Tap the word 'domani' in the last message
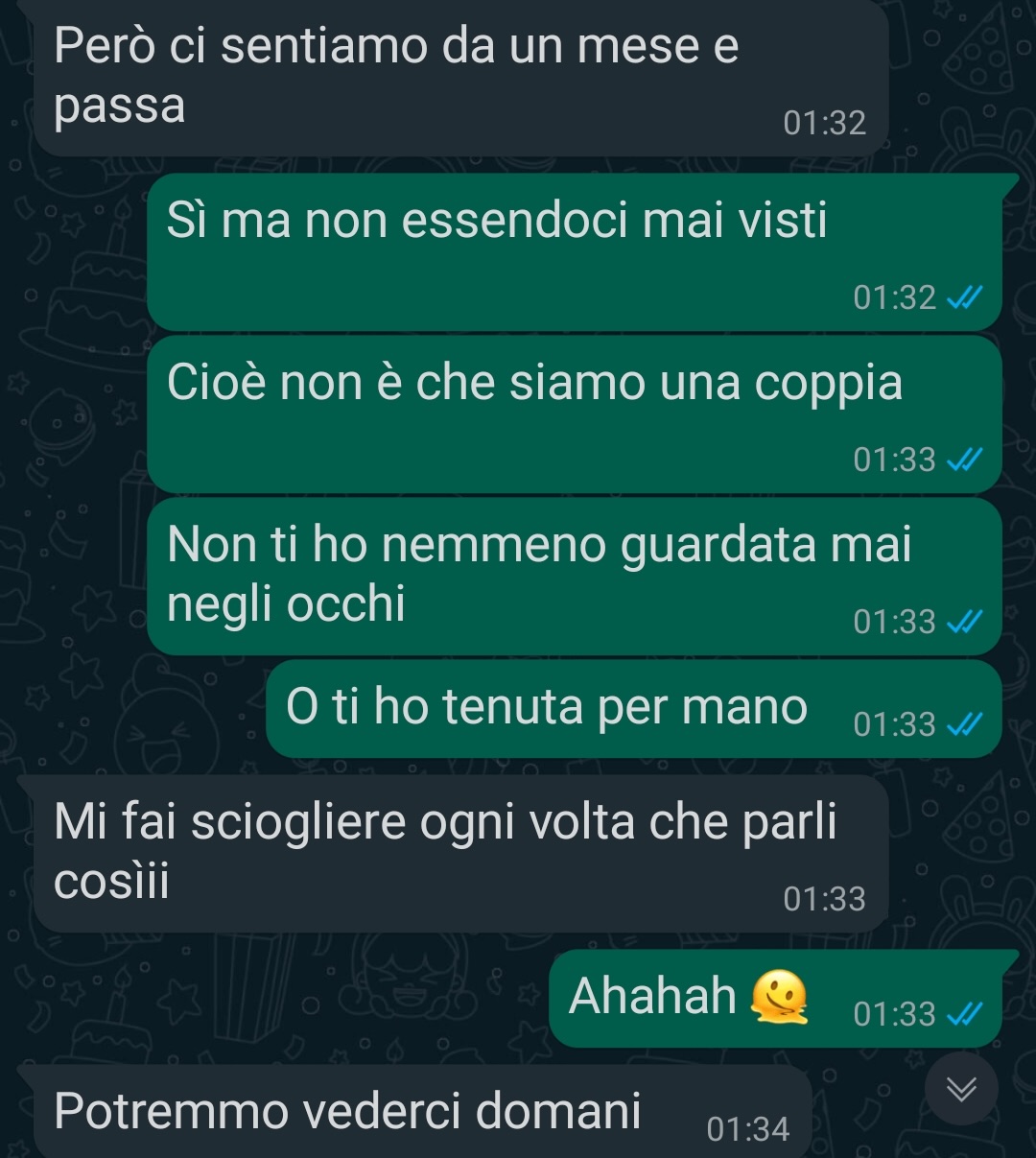Image resolution: width=1036 pixels, height=1158 pixels. (x=558, y=1111)
